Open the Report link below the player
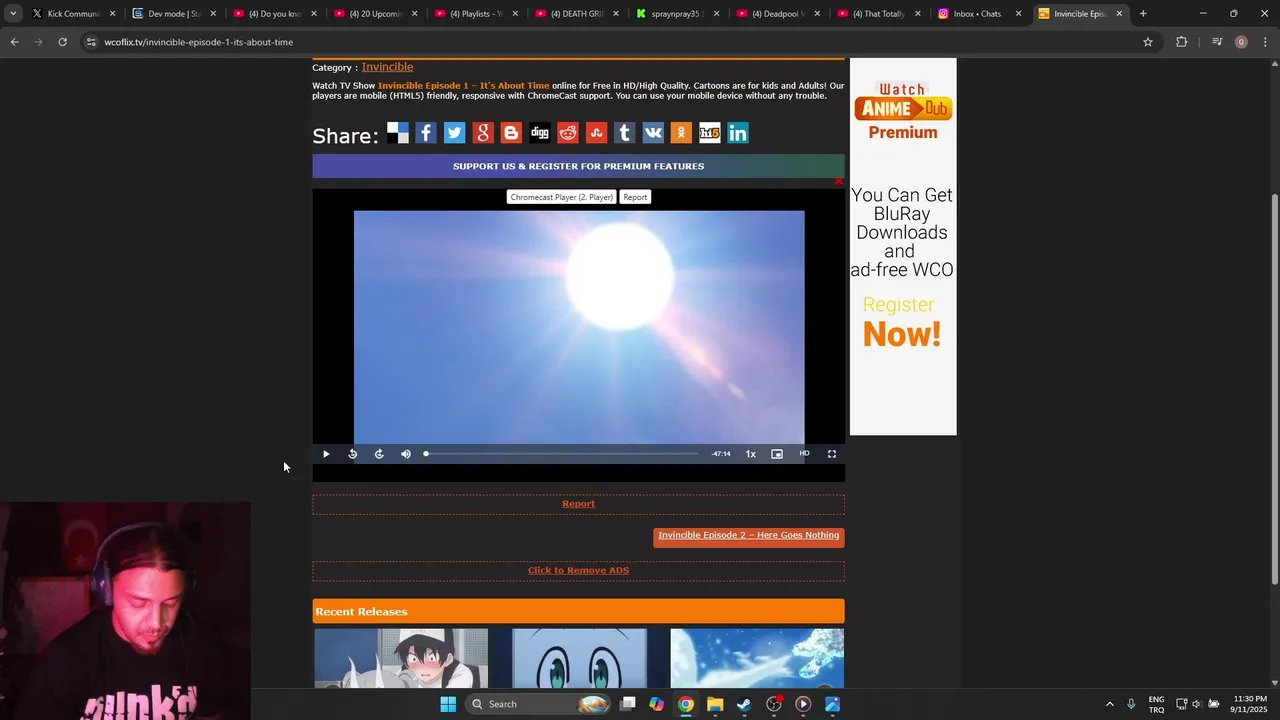 (x=578, y=504)
